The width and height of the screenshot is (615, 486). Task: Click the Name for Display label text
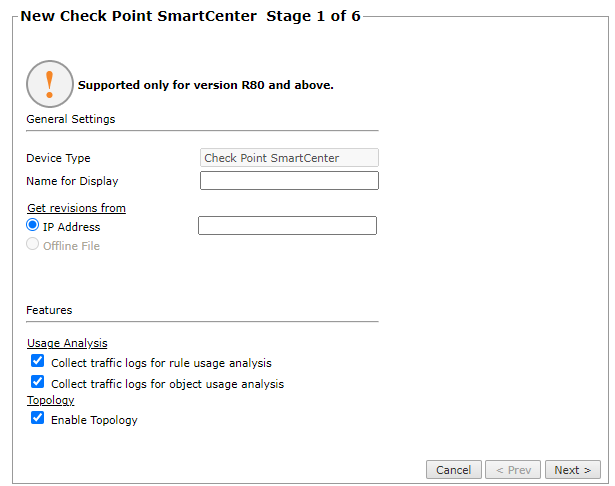coord(72,181)
